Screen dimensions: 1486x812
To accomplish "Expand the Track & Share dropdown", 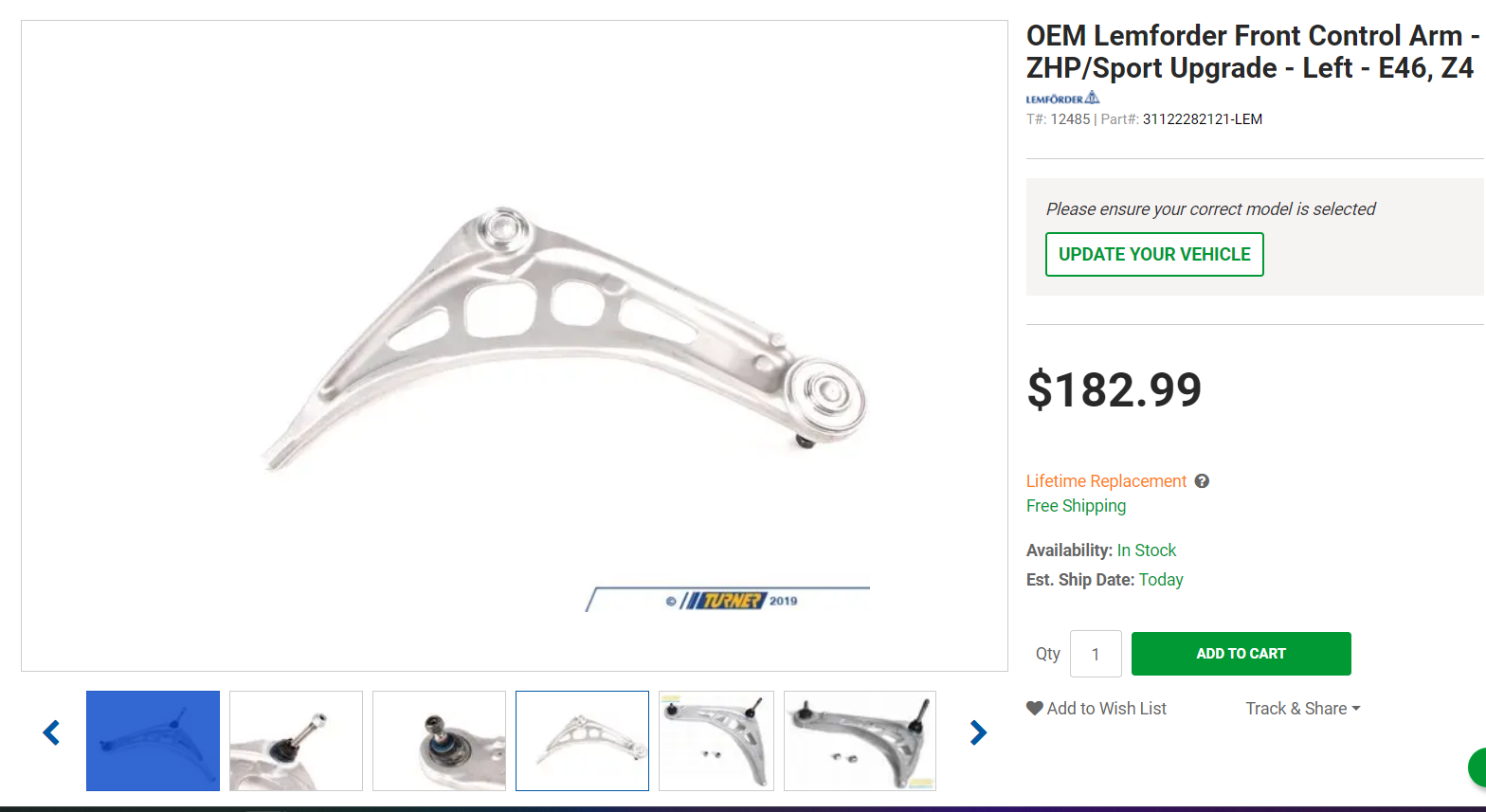I will (x=1303, y=709).
